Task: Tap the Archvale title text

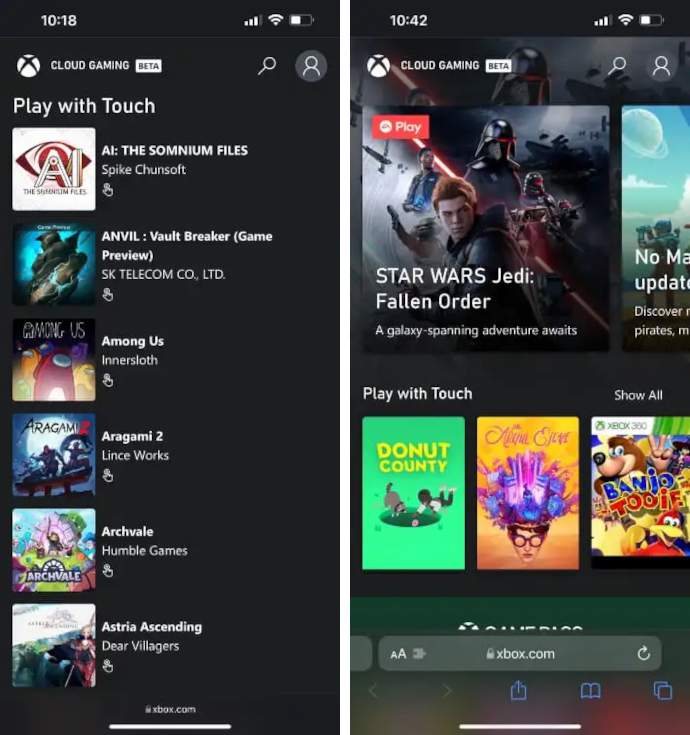Action: [128, 532]
